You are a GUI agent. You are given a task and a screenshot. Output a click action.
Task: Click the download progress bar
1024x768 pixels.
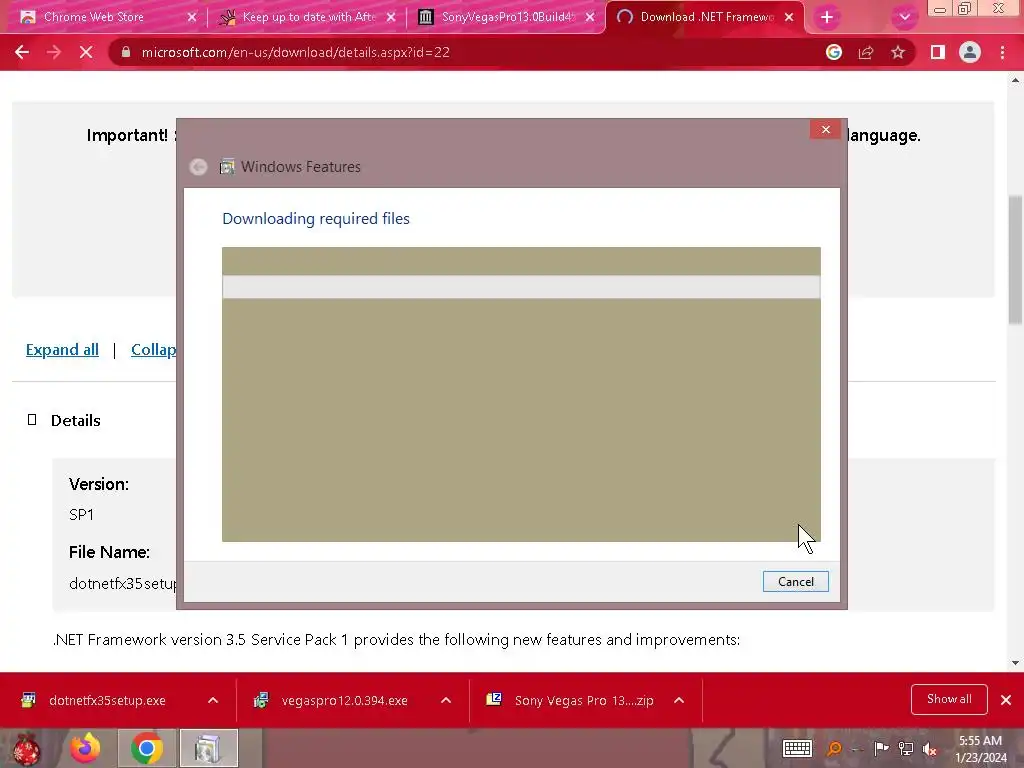[x=521, y=287]
